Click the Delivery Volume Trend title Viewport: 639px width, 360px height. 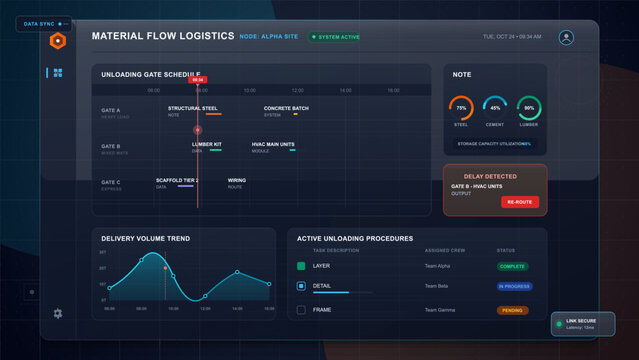[x=145, y=239]
